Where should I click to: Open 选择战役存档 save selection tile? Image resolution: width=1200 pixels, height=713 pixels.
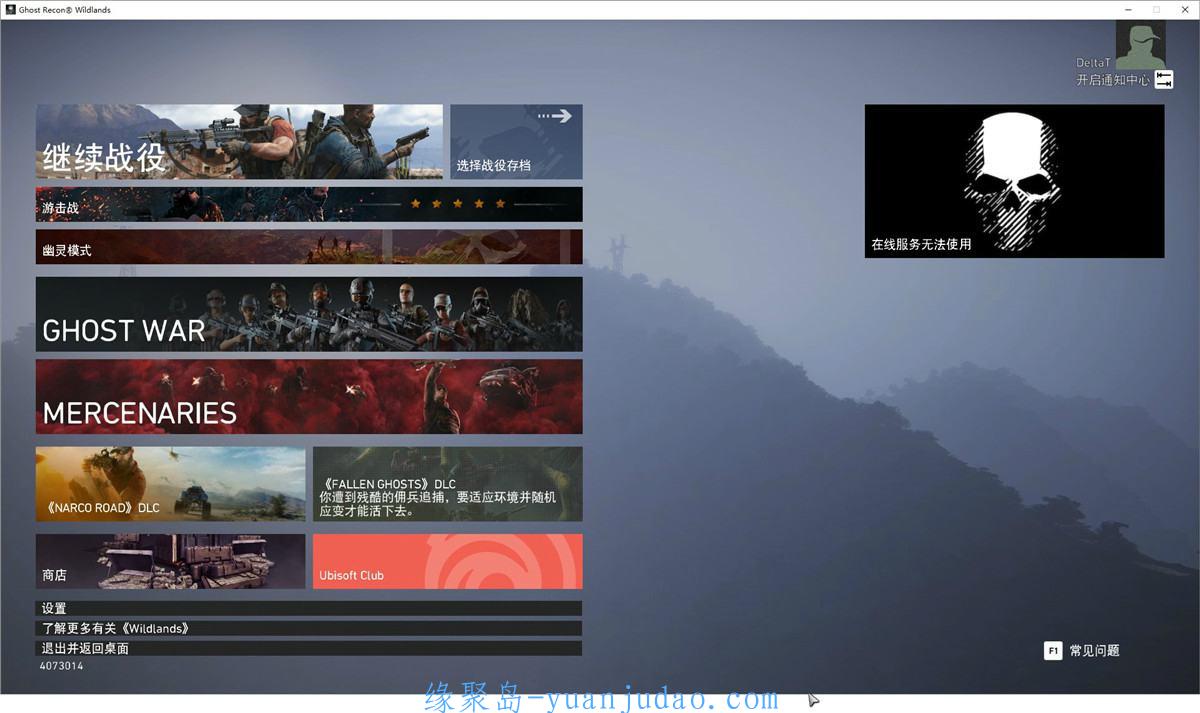click(x=516, y=142)
